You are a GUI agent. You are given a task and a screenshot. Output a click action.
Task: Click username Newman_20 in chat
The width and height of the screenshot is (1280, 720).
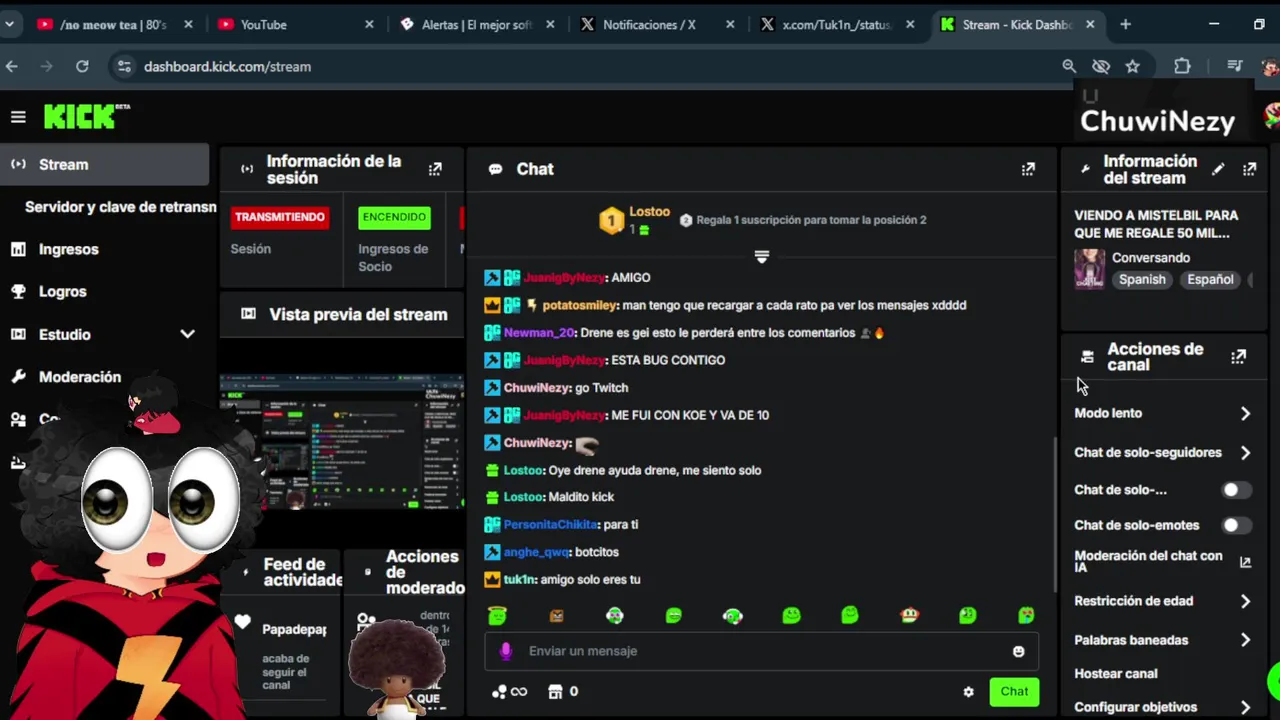[540, 333]
